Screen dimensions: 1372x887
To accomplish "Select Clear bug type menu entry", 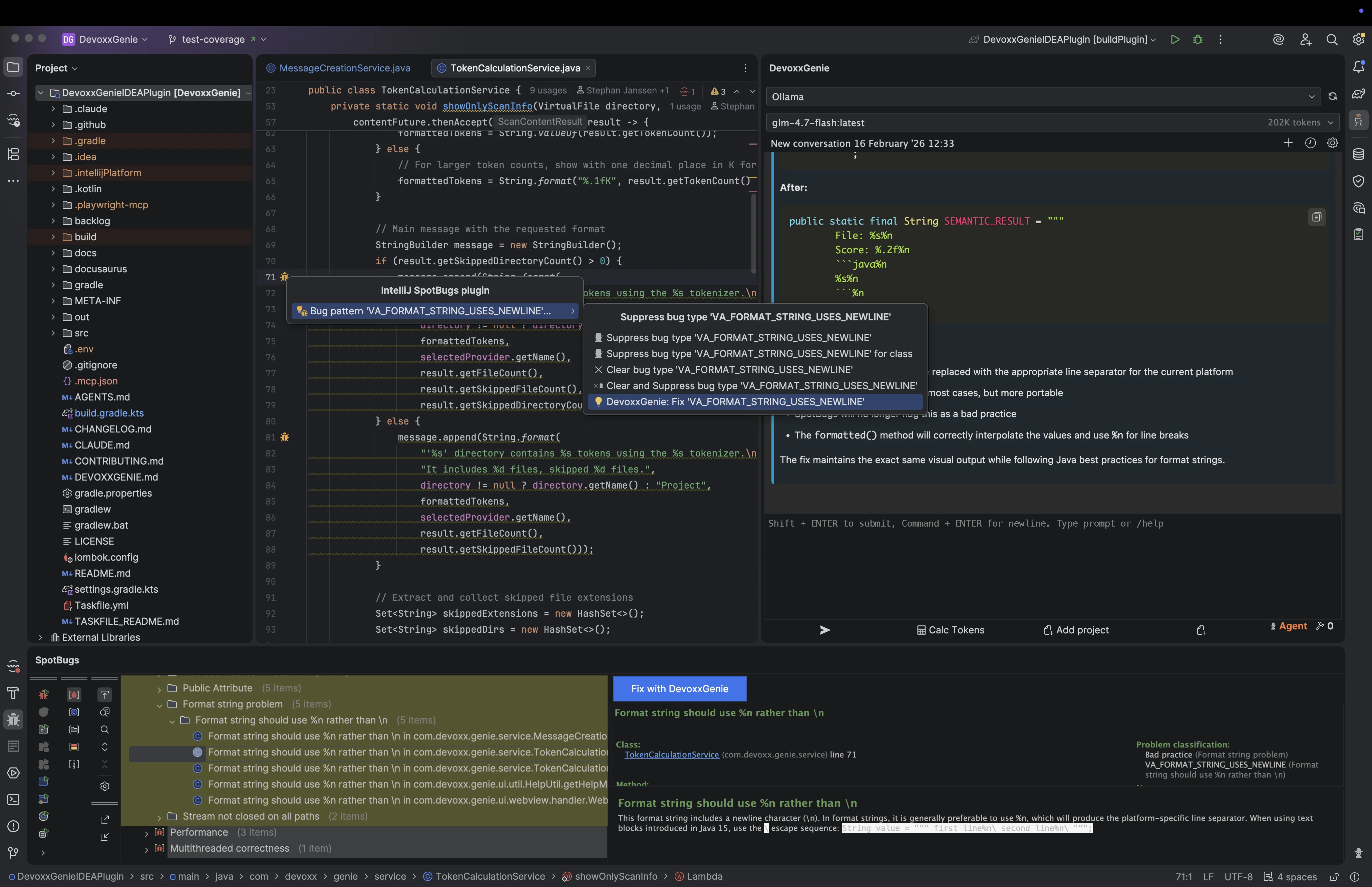I will [755, 370].
